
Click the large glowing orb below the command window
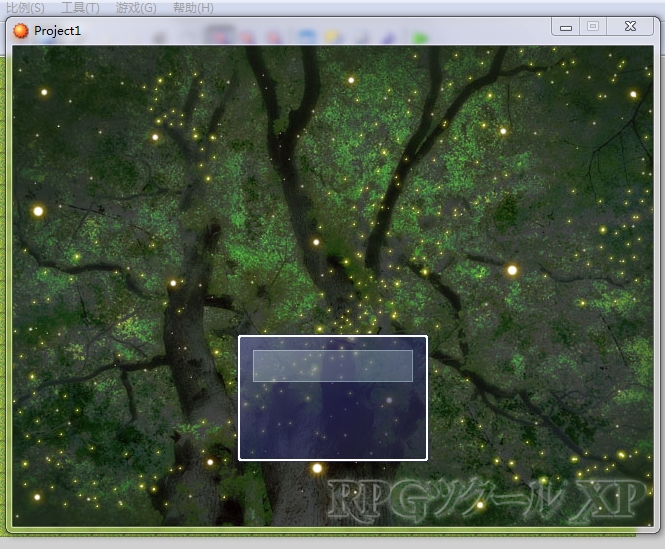click(317, 468)
